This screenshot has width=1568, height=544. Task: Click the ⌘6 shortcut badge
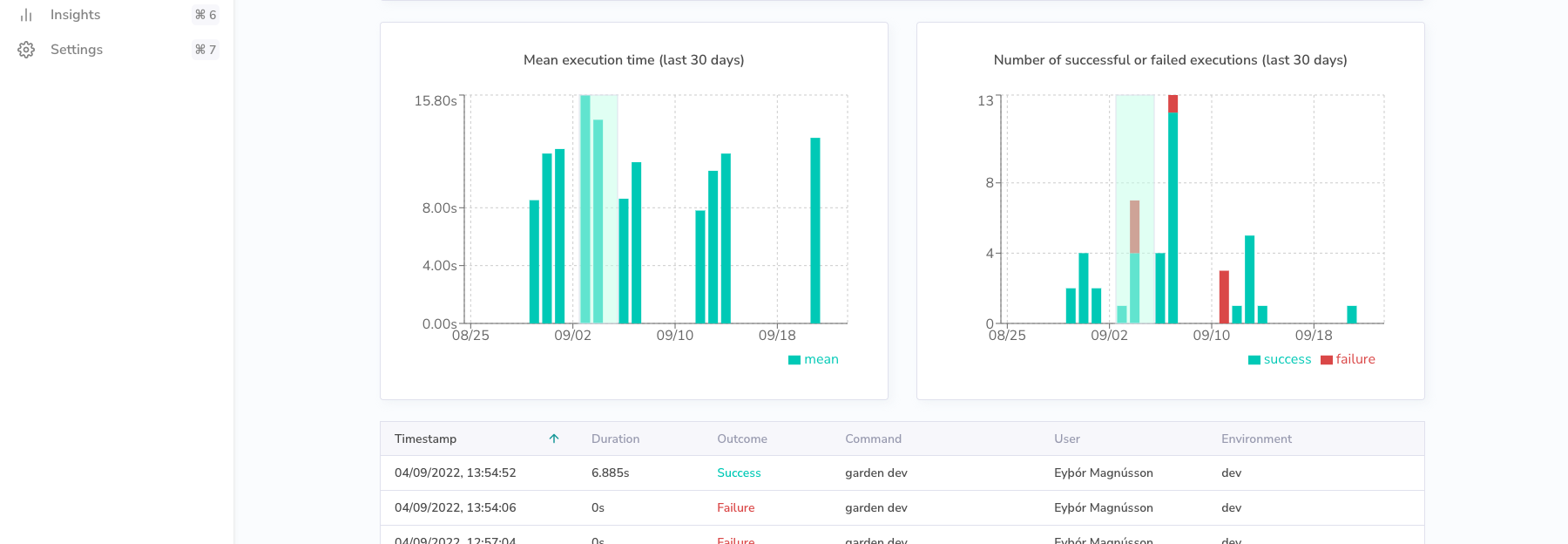pyautogui.click(x=206, y=15)
